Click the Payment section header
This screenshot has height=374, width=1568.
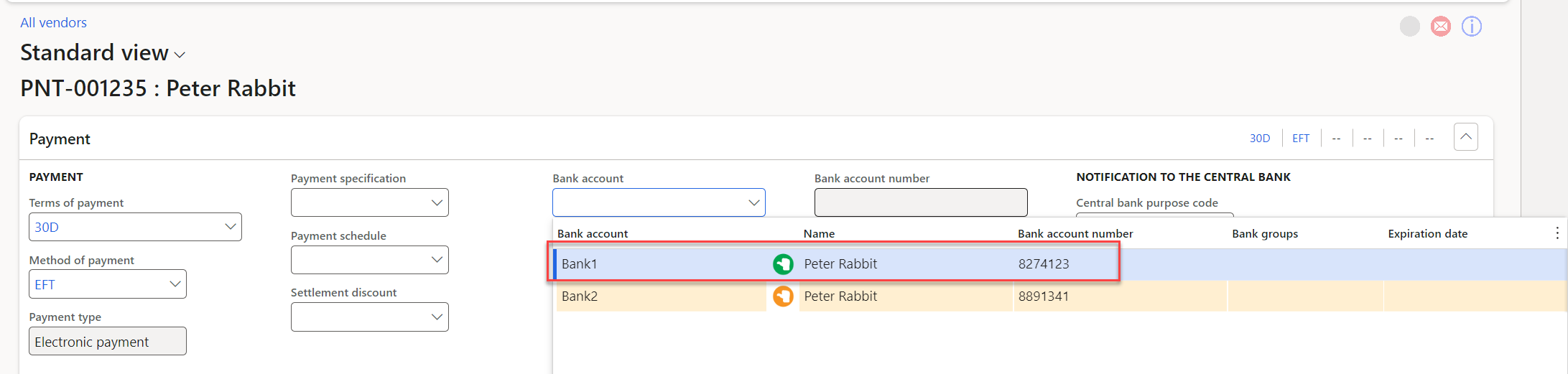point(60,139)
